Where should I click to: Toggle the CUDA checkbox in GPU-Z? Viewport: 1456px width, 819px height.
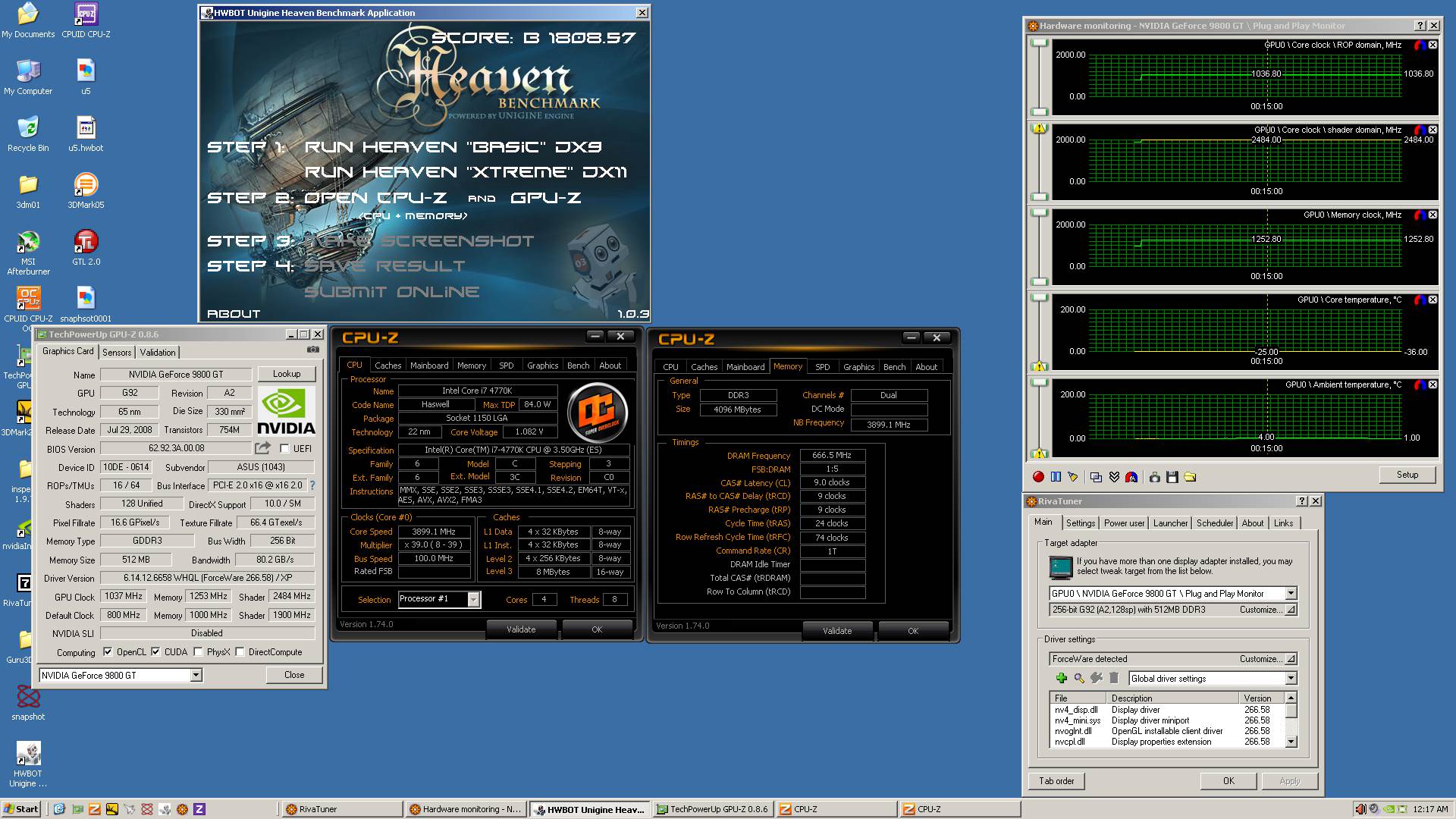pos(155,652)
